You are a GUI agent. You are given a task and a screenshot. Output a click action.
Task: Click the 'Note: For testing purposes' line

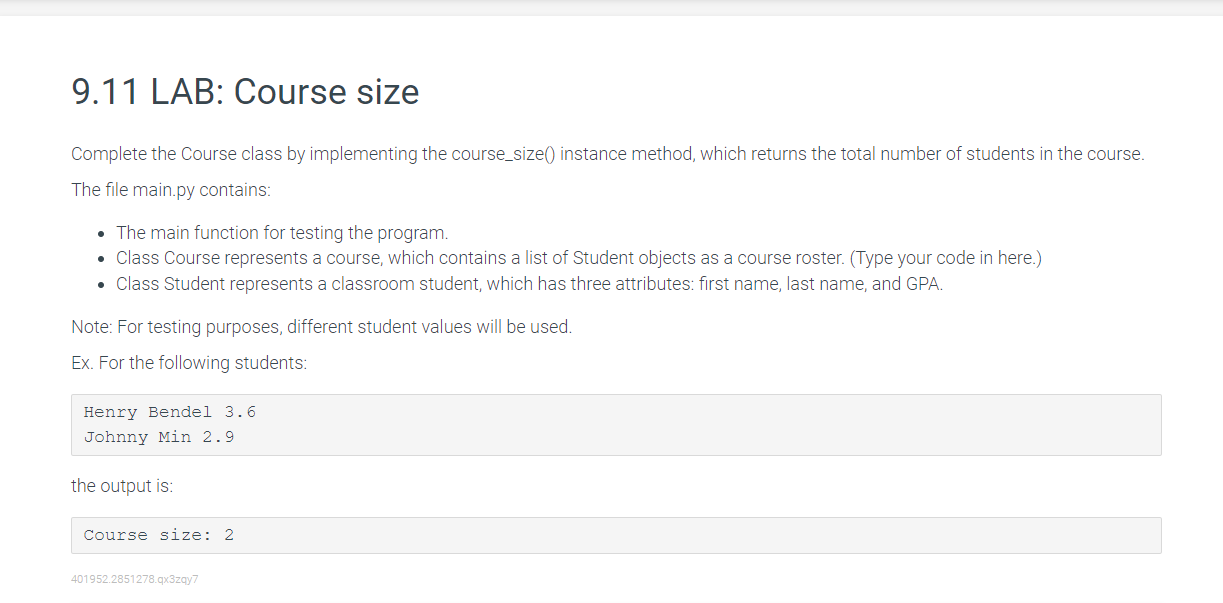[322, 327]
